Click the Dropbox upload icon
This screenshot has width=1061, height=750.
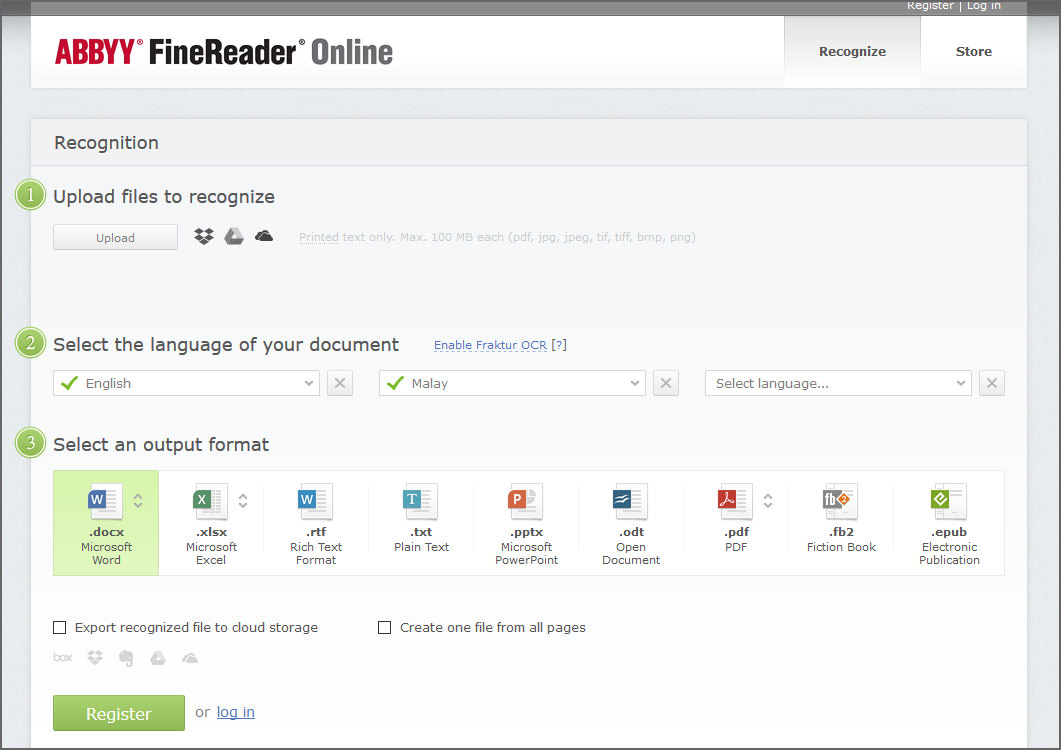pos(204,236)
